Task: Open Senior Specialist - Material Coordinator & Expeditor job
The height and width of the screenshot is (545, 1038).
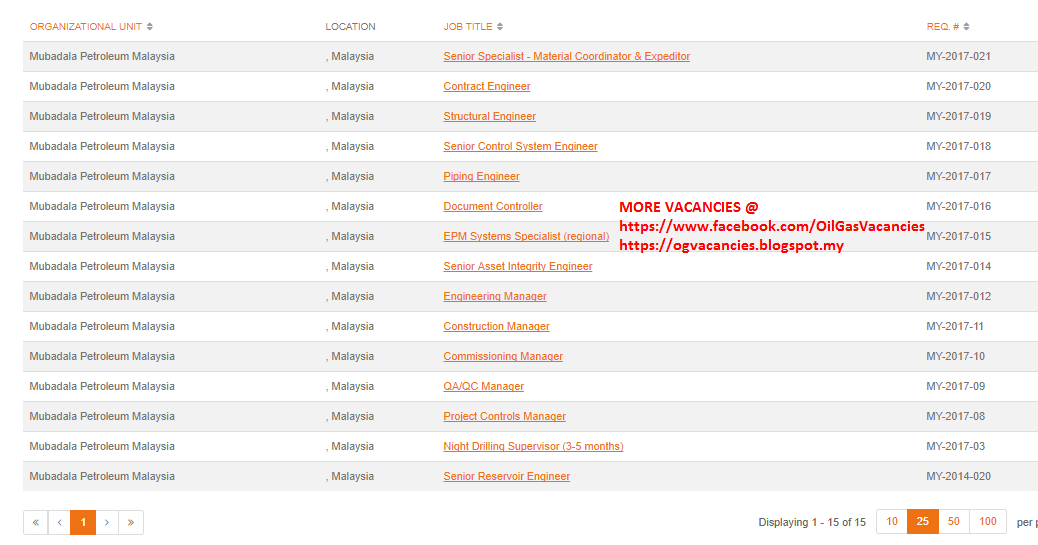Action: coord(567,56)
